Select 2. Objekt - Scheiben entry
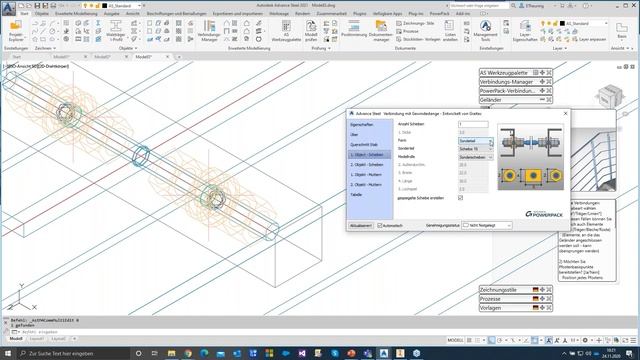Viewport: 640px width, 360px height. tap(367, 164)
